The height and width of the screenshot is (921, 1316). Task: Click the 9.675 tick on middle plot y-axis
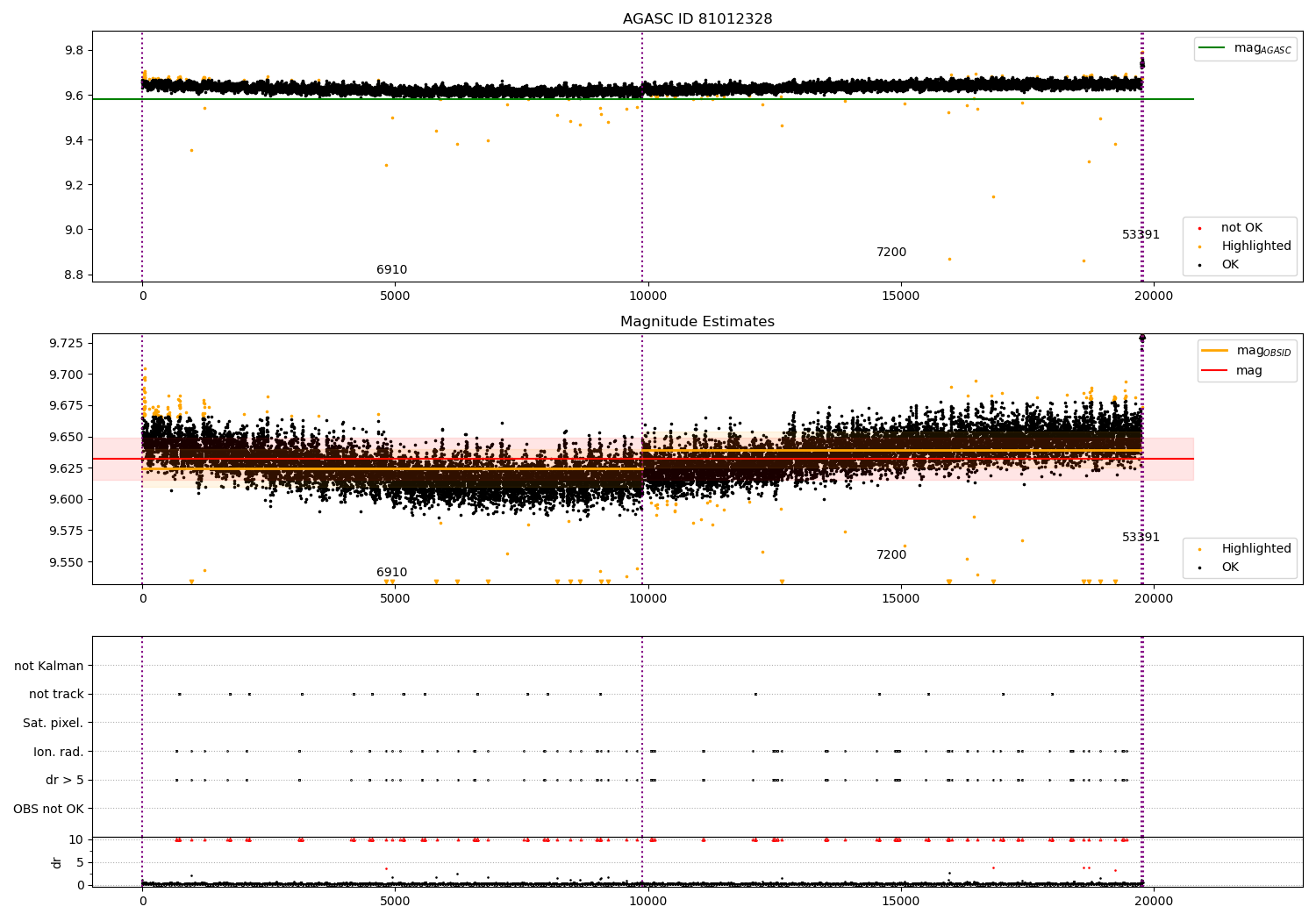point(67,406)
